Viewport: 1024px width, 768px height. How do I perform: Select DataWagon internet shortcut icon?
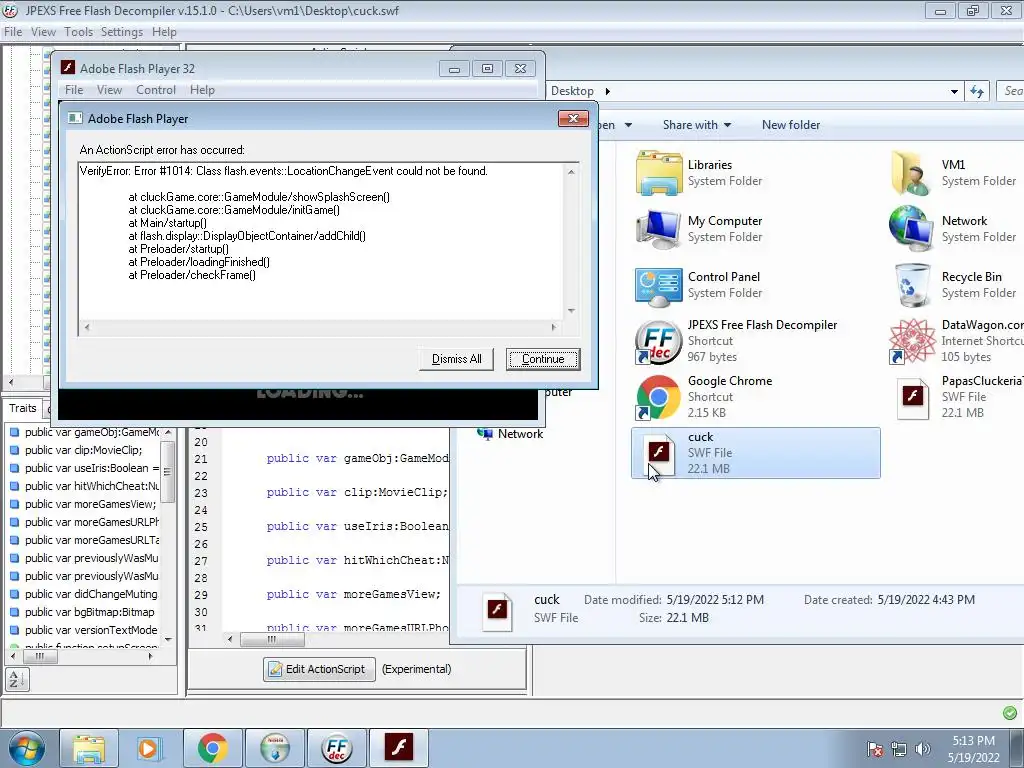click(x=912, y=341)
